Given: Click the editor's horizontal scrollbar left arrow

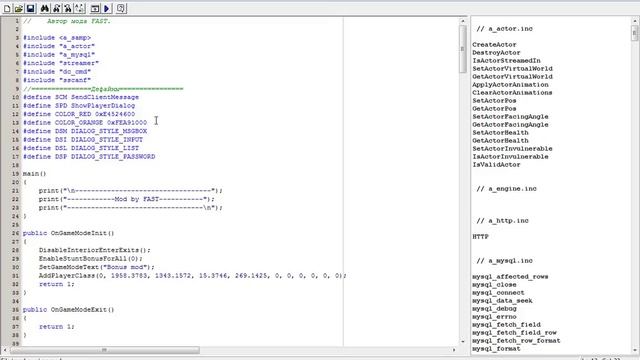Looking at the screenshot, I should pyautogui.click(x=5, y=350).
